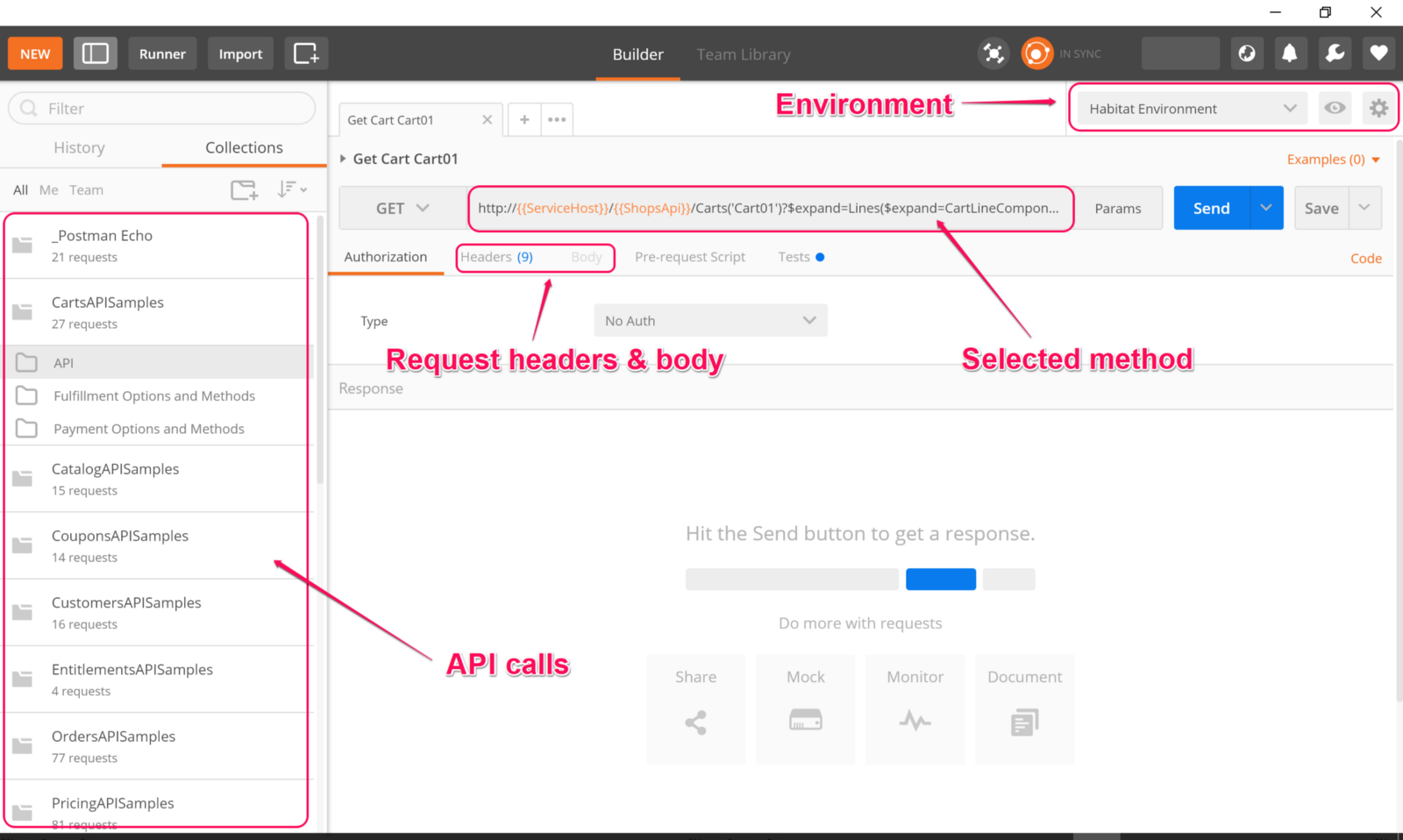This screenshot has width=1403, height=840.
Task: Open the Authorization tab
Action: [x=386, y=257]
